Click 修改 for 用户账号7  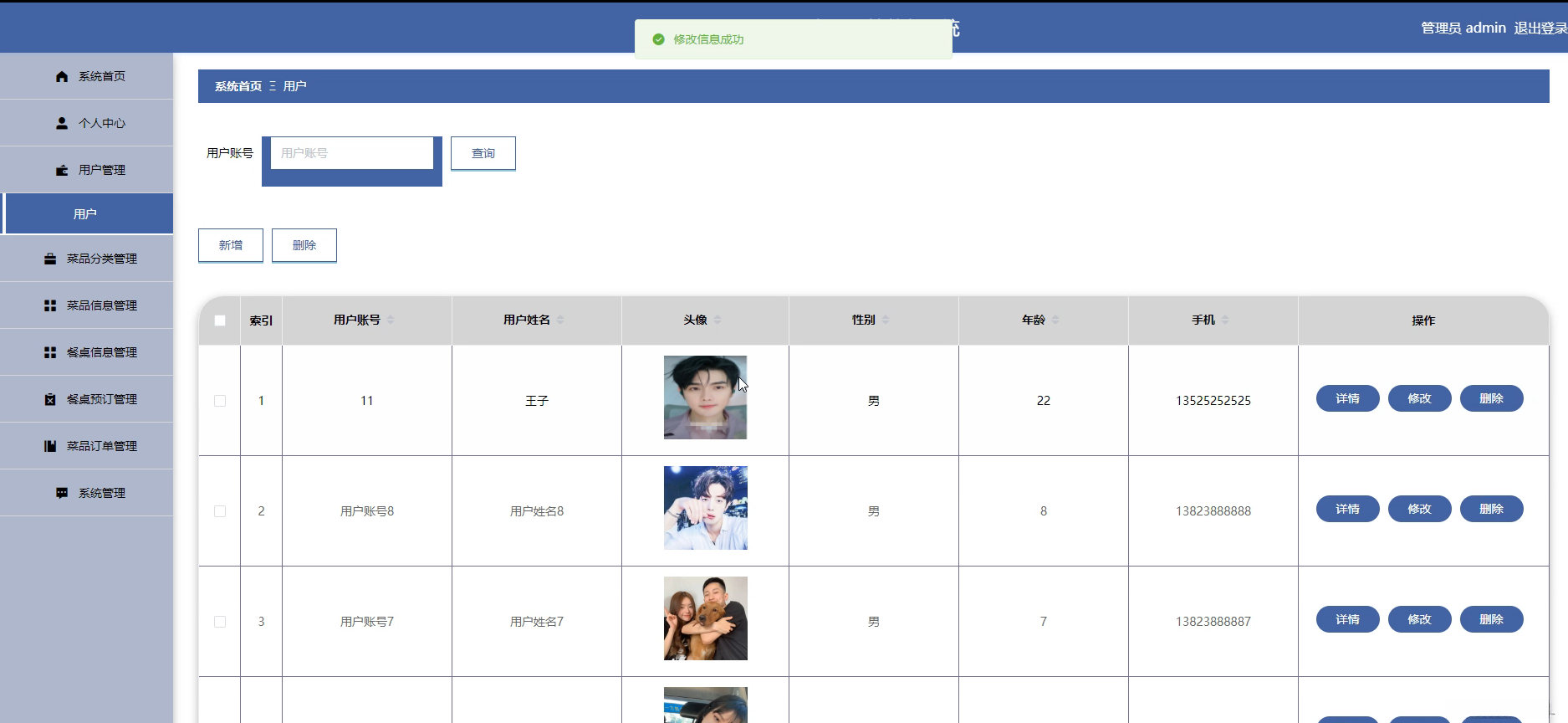[1420, 619]
